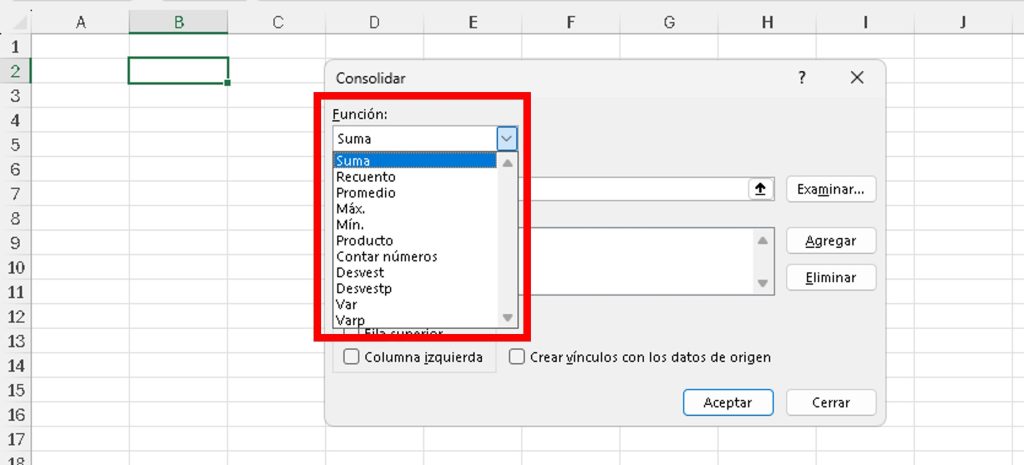The height and width of the screenshot is (465, 1024).
Task: Enable the Columna izquierda checkbox
Action: [x=351, y=357]
